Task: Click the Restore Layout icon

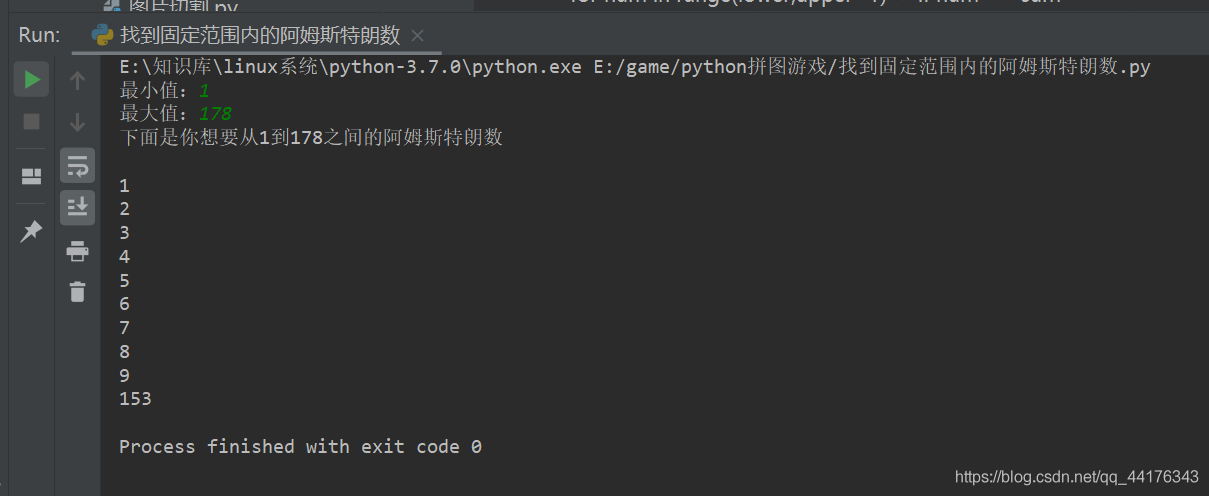Action: (31, 177)
